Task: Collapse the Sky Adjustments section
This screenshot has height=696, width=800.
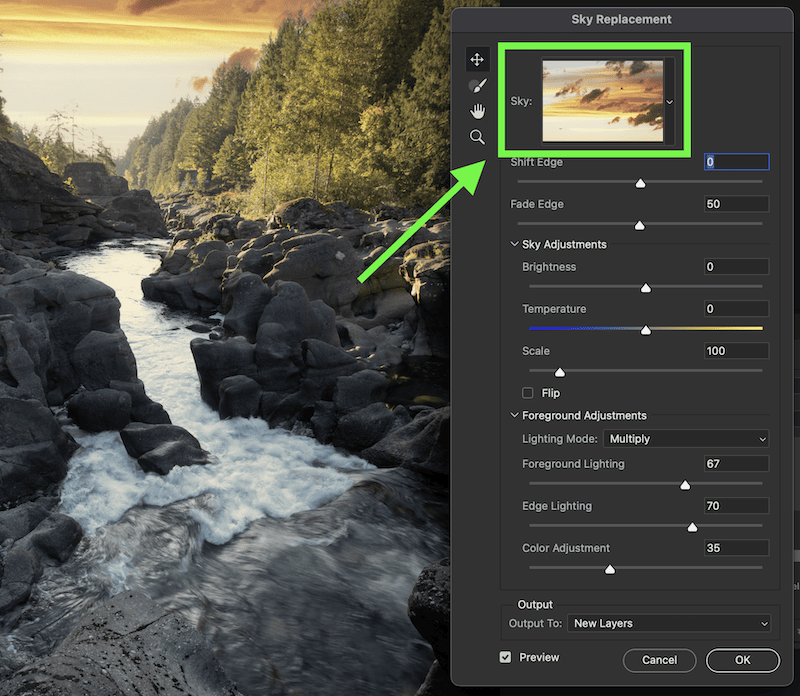Action: [514, 244]
